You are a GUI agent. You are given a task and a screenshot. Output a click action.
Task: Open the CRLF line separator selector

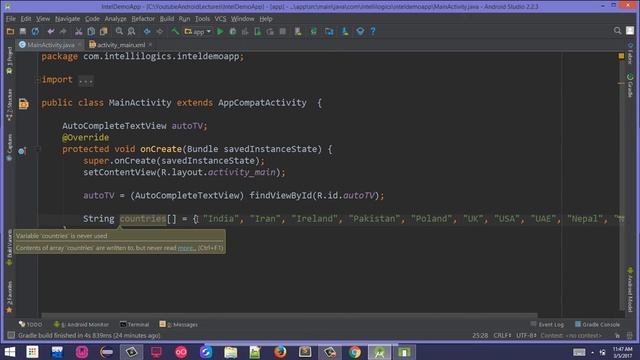click(502, 335)
